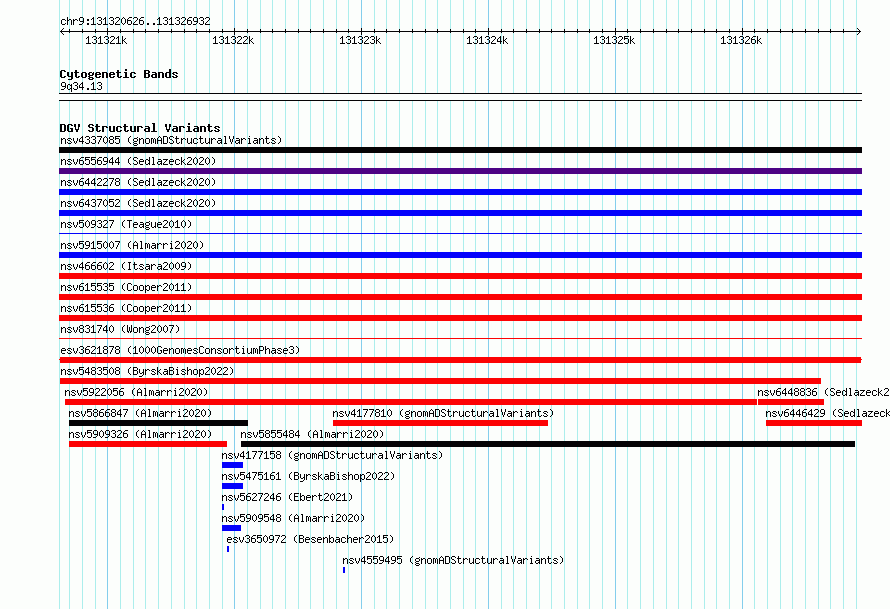Click the chr9:131320626..131326932 coordinate label
This screenshot has width=890, height=609.
135,21
